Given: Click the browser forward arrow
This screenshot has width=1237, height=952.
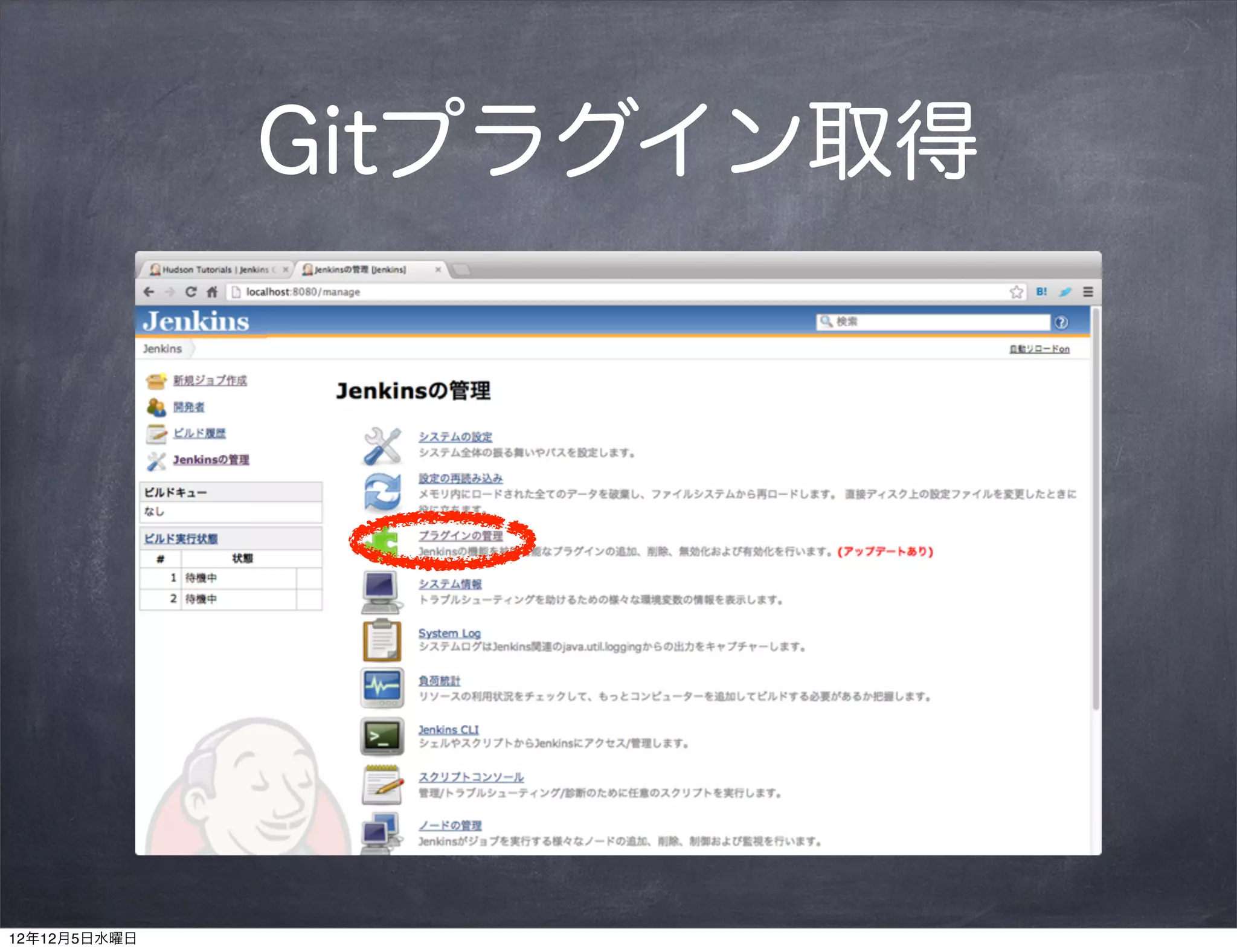Looking at the screenshot, I should 170,292.
